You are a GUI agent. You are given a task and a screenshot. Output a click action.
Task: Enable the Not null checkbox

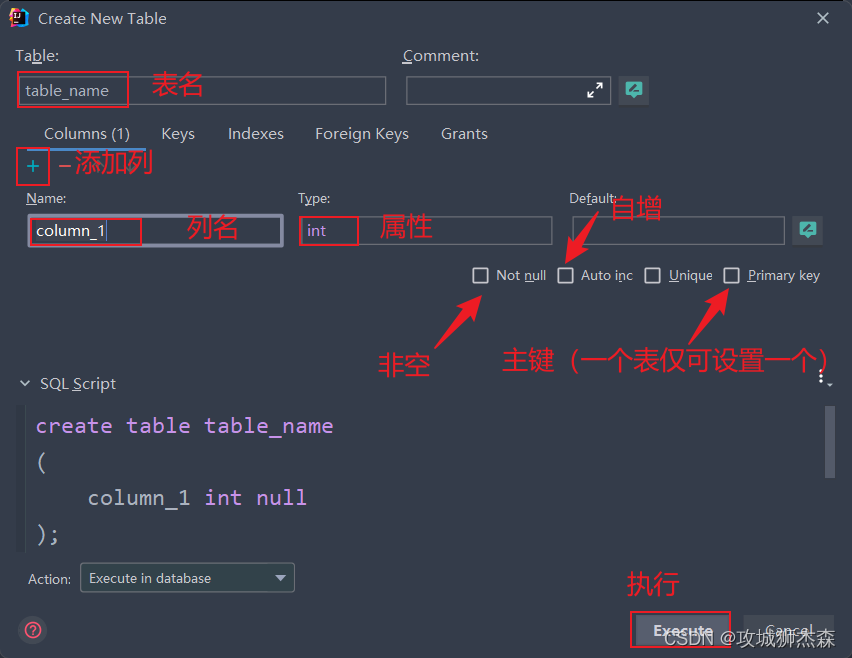(x=480, y=275)
